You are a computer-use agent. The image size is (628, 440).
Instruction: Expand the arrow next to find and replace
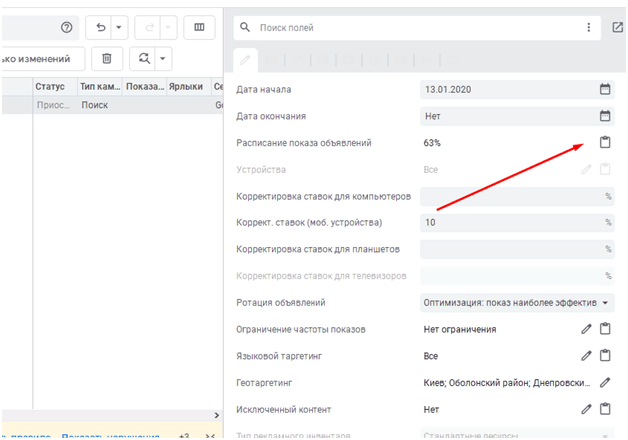163,58
